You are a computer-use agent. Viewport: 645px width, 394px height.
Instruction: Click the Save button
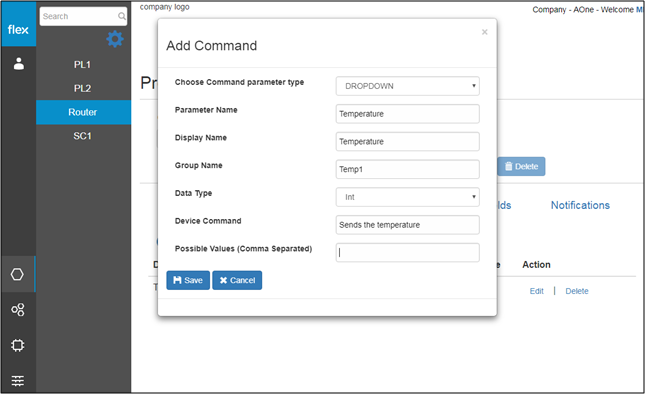[188, 280]
